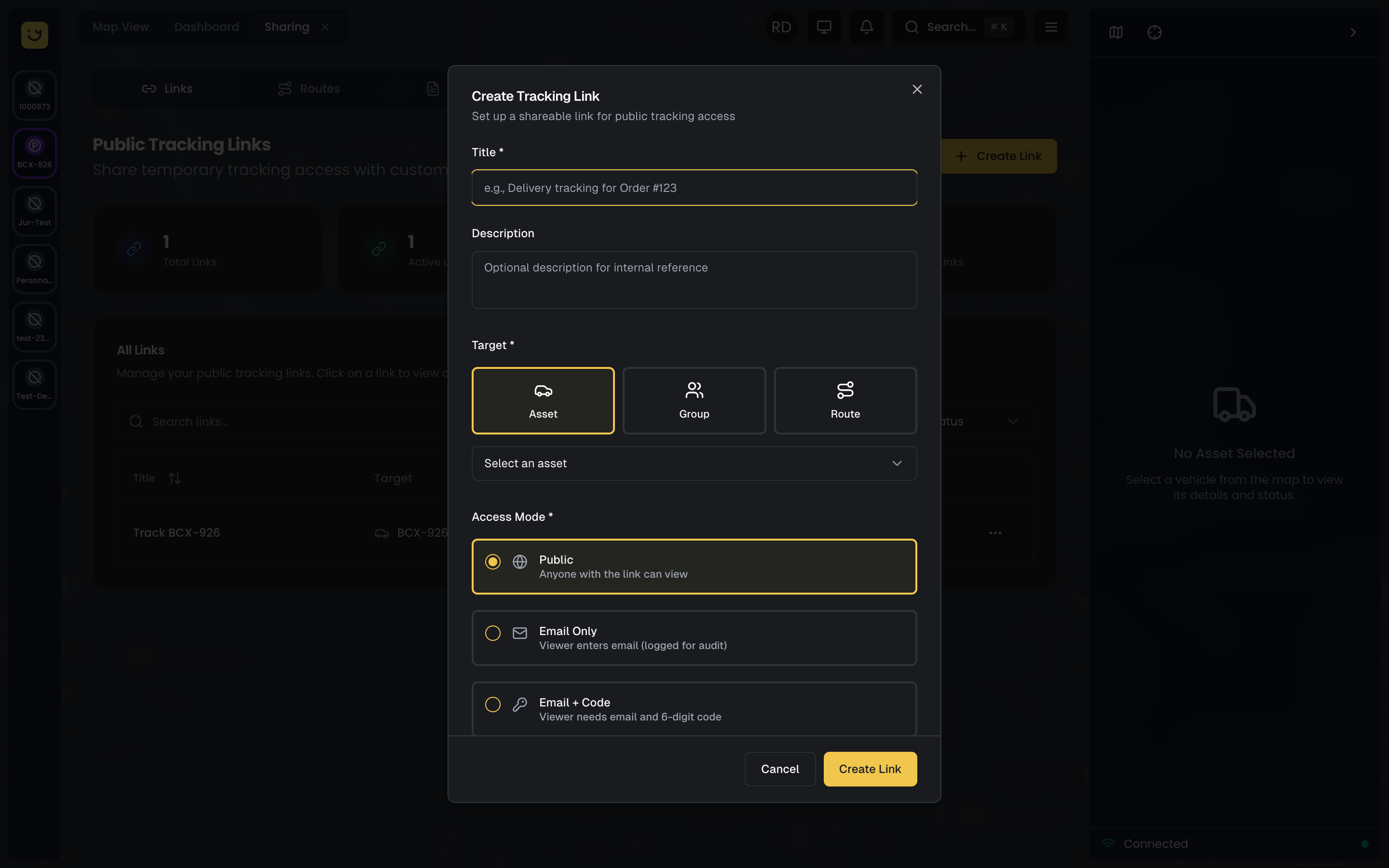Click the yellow smiley app logo
1389x868 pixels.
(x=34, y=34)
